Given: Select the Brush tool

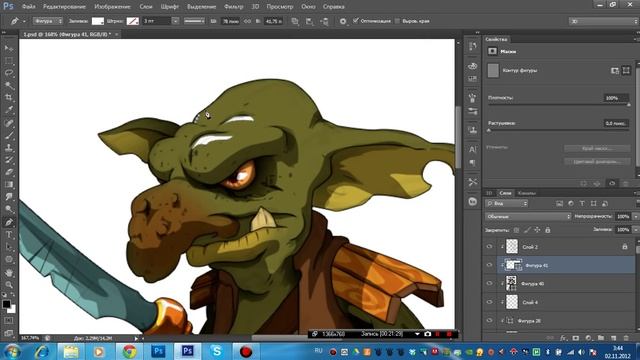Looking at the screenshot, I should 9,135.
